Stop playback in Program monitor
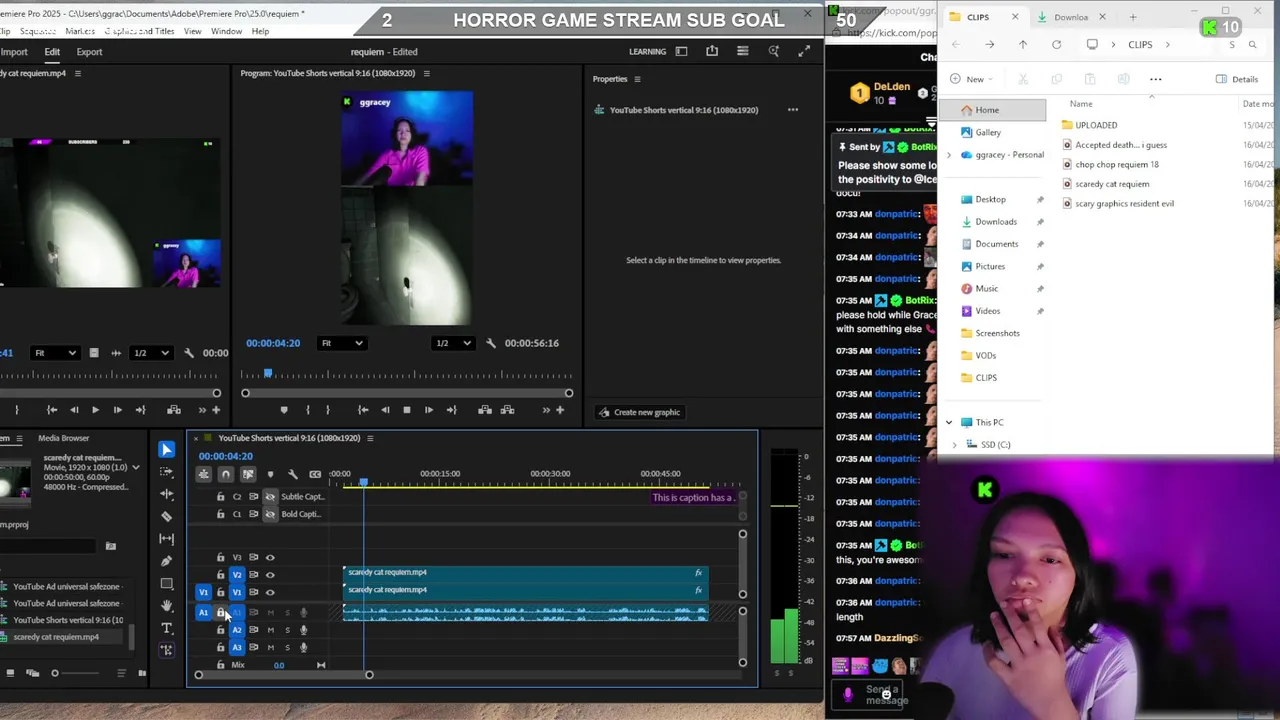This screenshot has width=1280, height=720. pyautogui.click(x=406, y=410)
